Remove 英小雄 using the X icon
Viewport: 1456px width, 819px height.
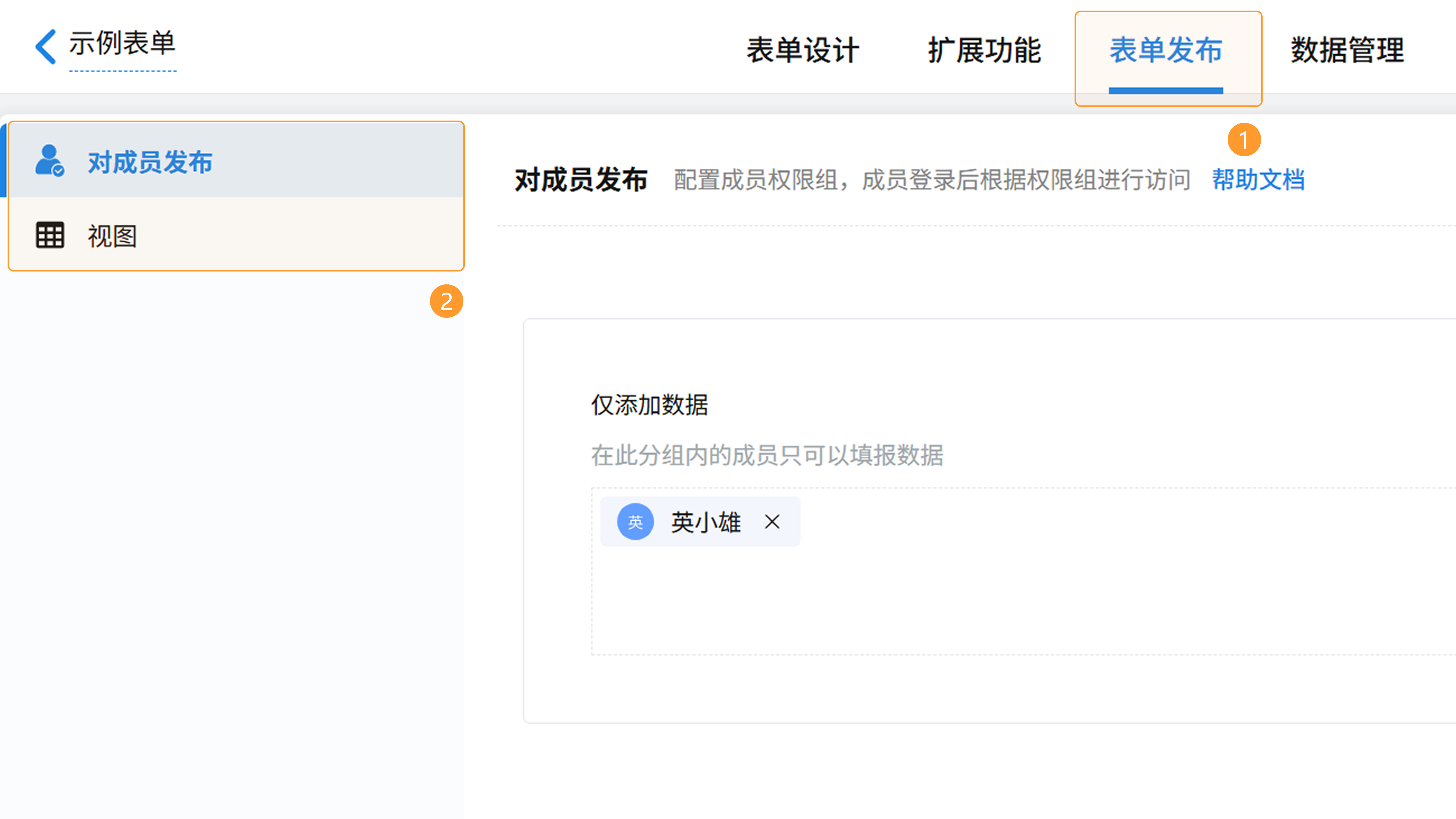(772, 522)
